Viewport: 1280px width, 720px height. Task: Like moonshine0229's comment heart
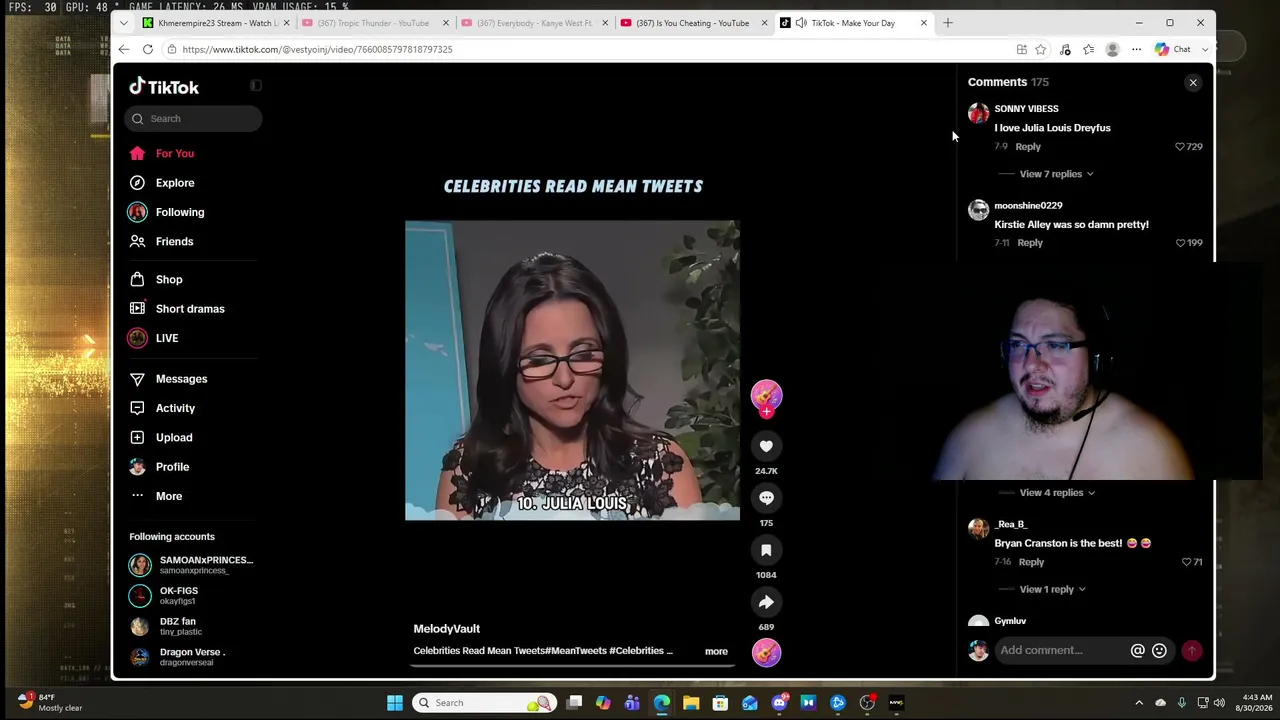pyautogui.click(x=1180, y=243)
